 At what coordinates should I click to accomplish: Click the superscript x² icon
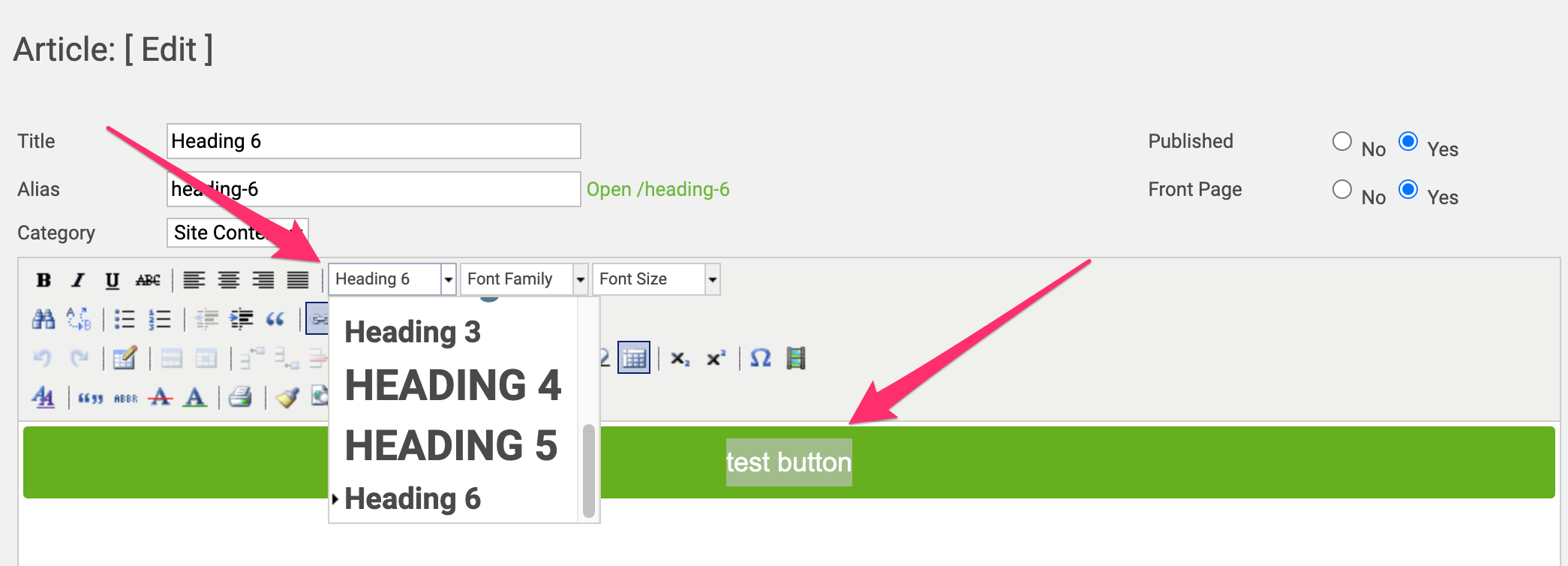[716, 358]
